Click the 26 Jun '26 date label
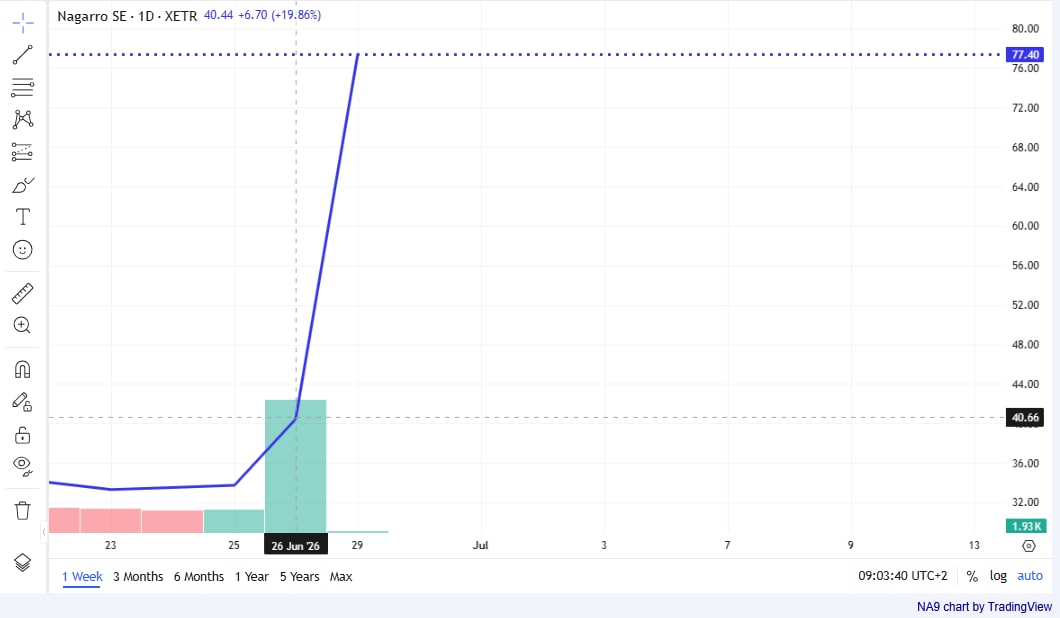The image size is (1060, 618). pos(295,546)
